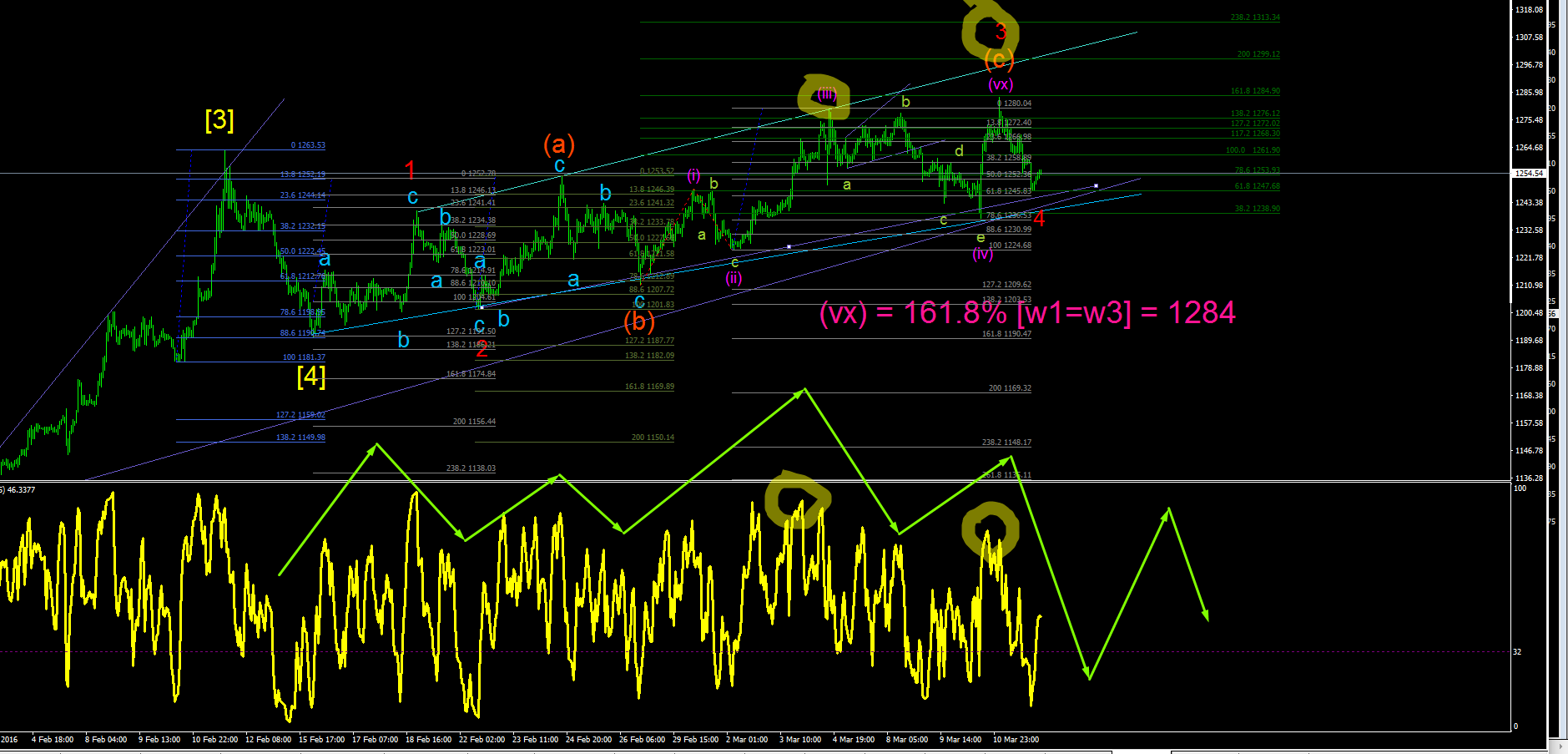Select the '200 1156.44' extension label
This screenshot has height=754, width=1568.
(474, 422)
